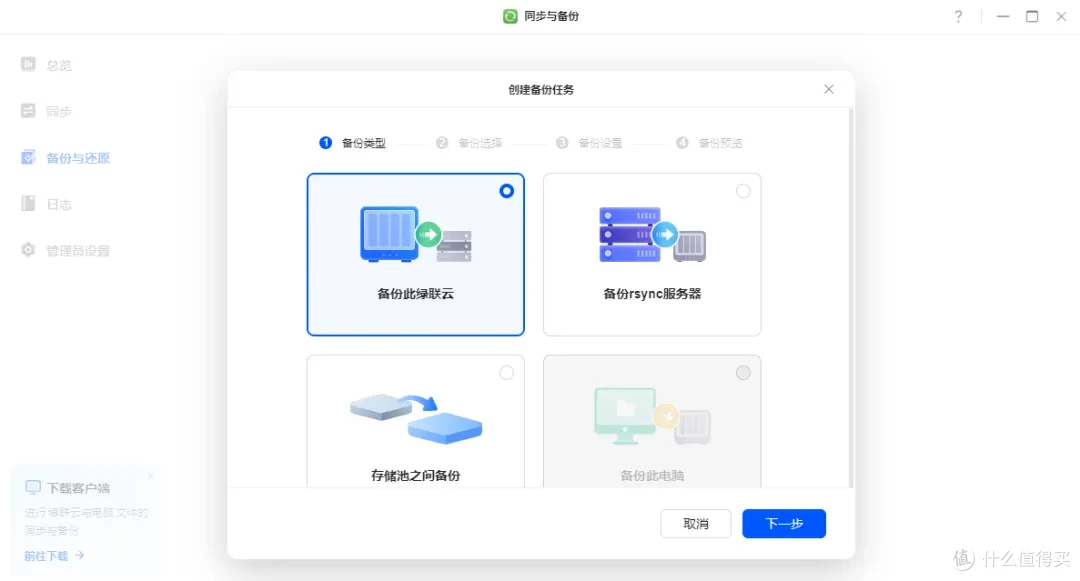Screen dimensions: 1080x581
Task: Open the 总览 overview sidebar icon
Action: coord(28,64)
